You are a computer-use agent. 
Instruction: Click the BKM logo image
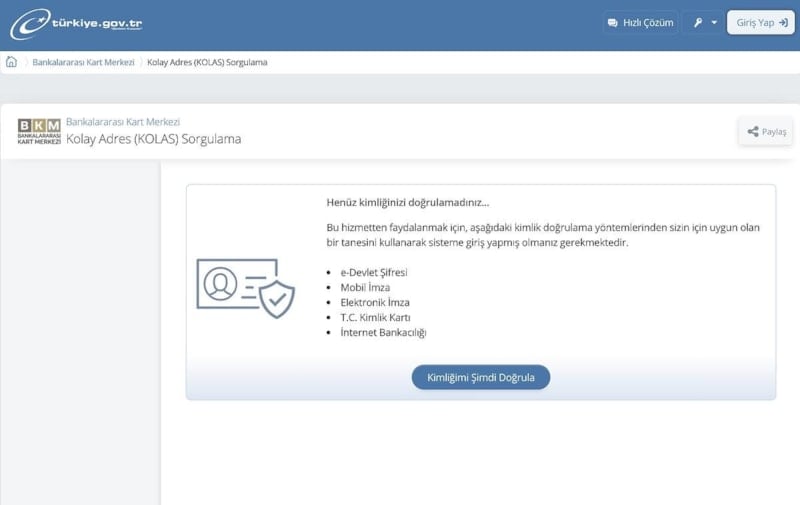[39, 131]
